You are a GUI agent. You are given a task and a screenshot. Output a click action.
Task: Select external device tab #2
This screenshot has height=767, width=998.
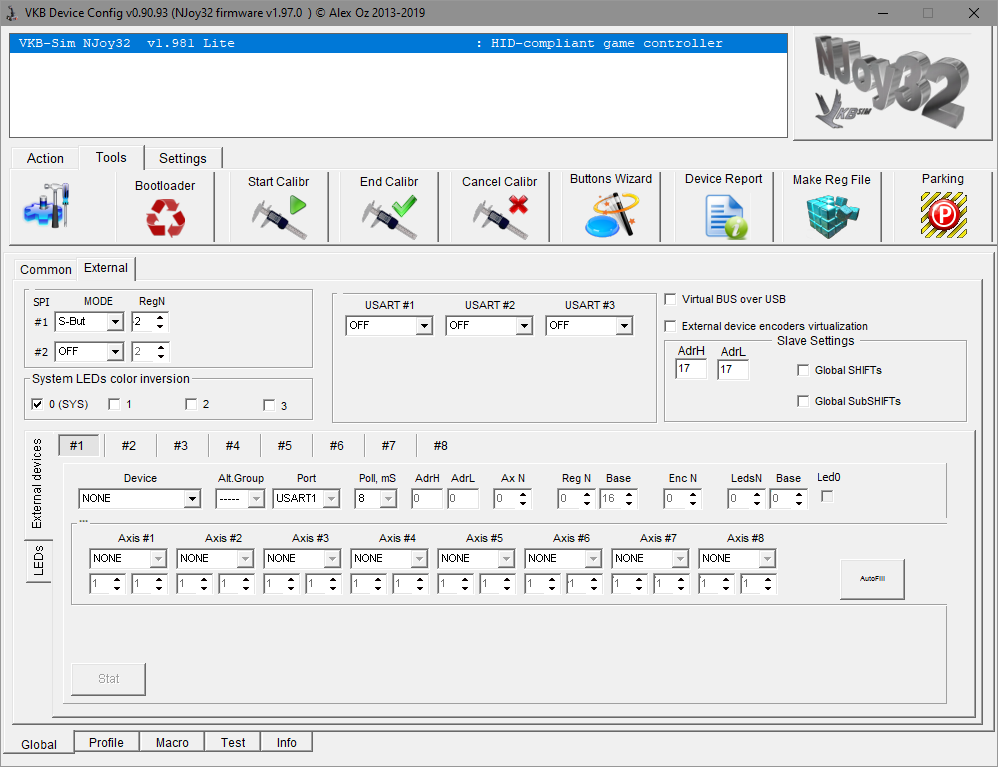coord(129,446)
